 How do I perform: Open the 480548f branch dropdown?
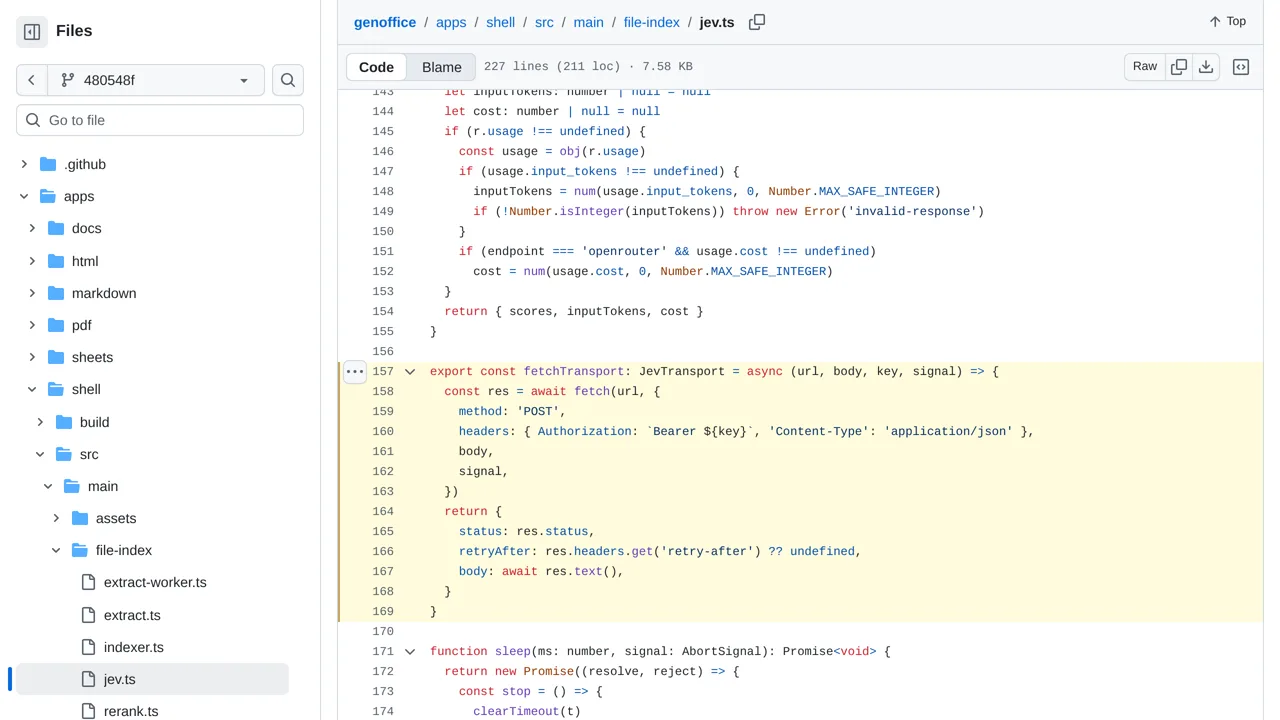(x=156, y=80)
